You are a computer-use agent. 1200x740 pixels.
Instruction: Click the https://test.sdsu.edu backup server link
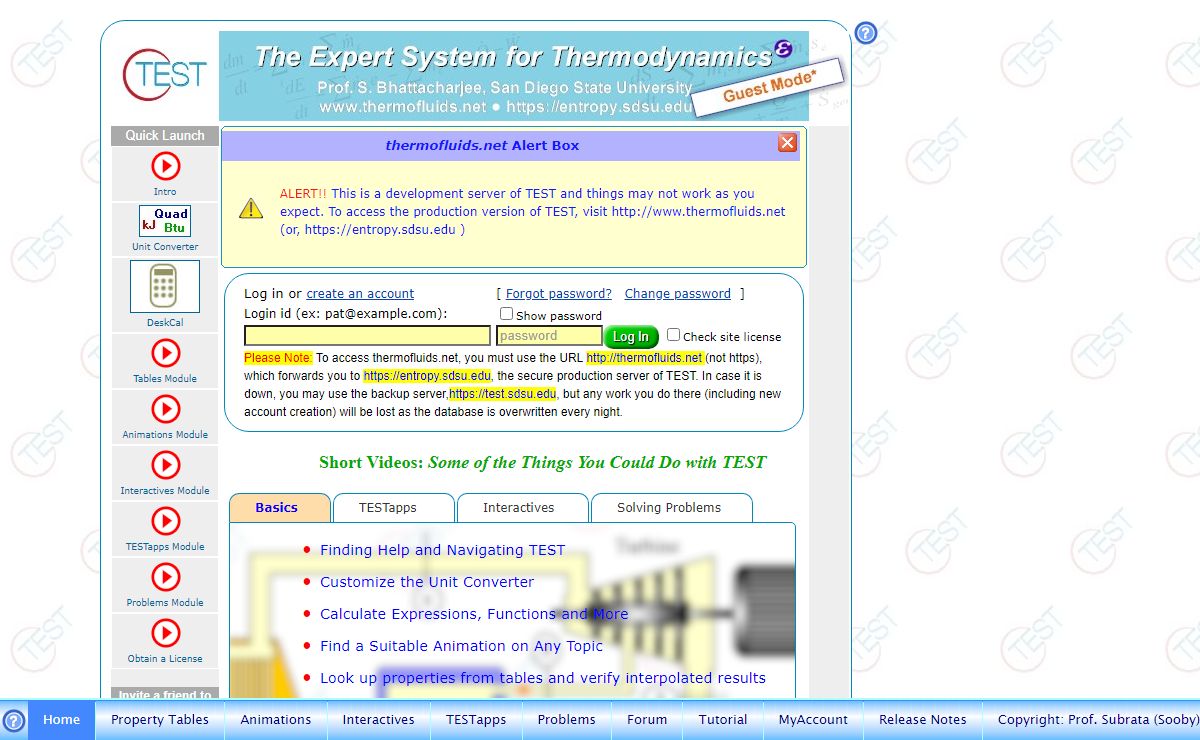tap(502, 394)
